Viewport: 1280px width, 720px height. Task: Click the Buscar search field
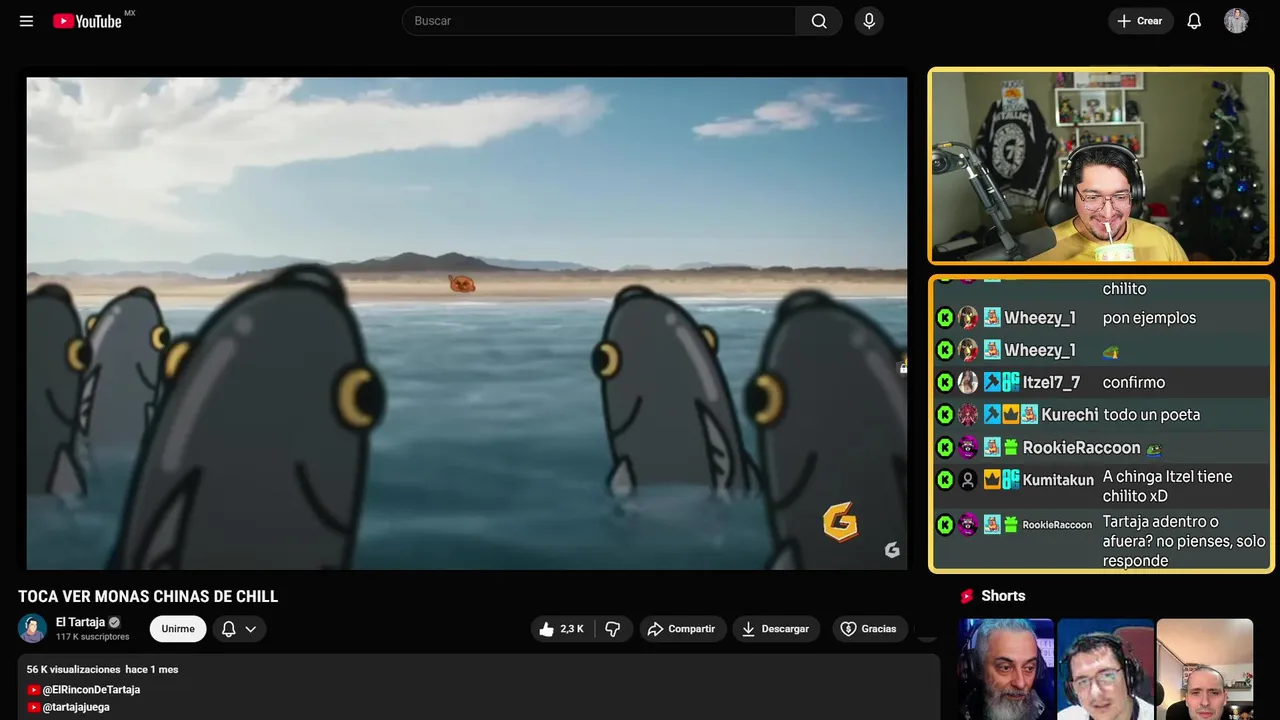(599, 21)
